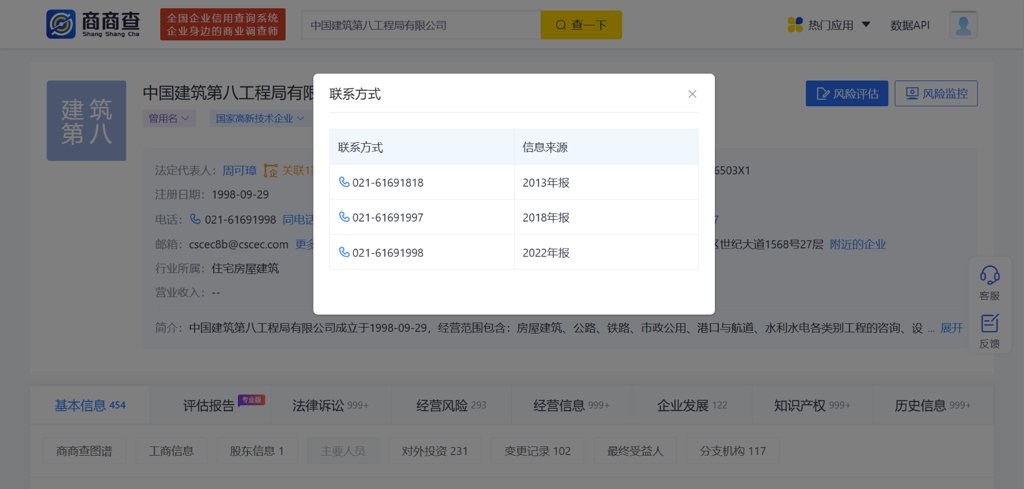Image resolution: width=1024 pixels, height=489 pixels.
Task: Click the 风险监控 button
Action: (936, 93)
